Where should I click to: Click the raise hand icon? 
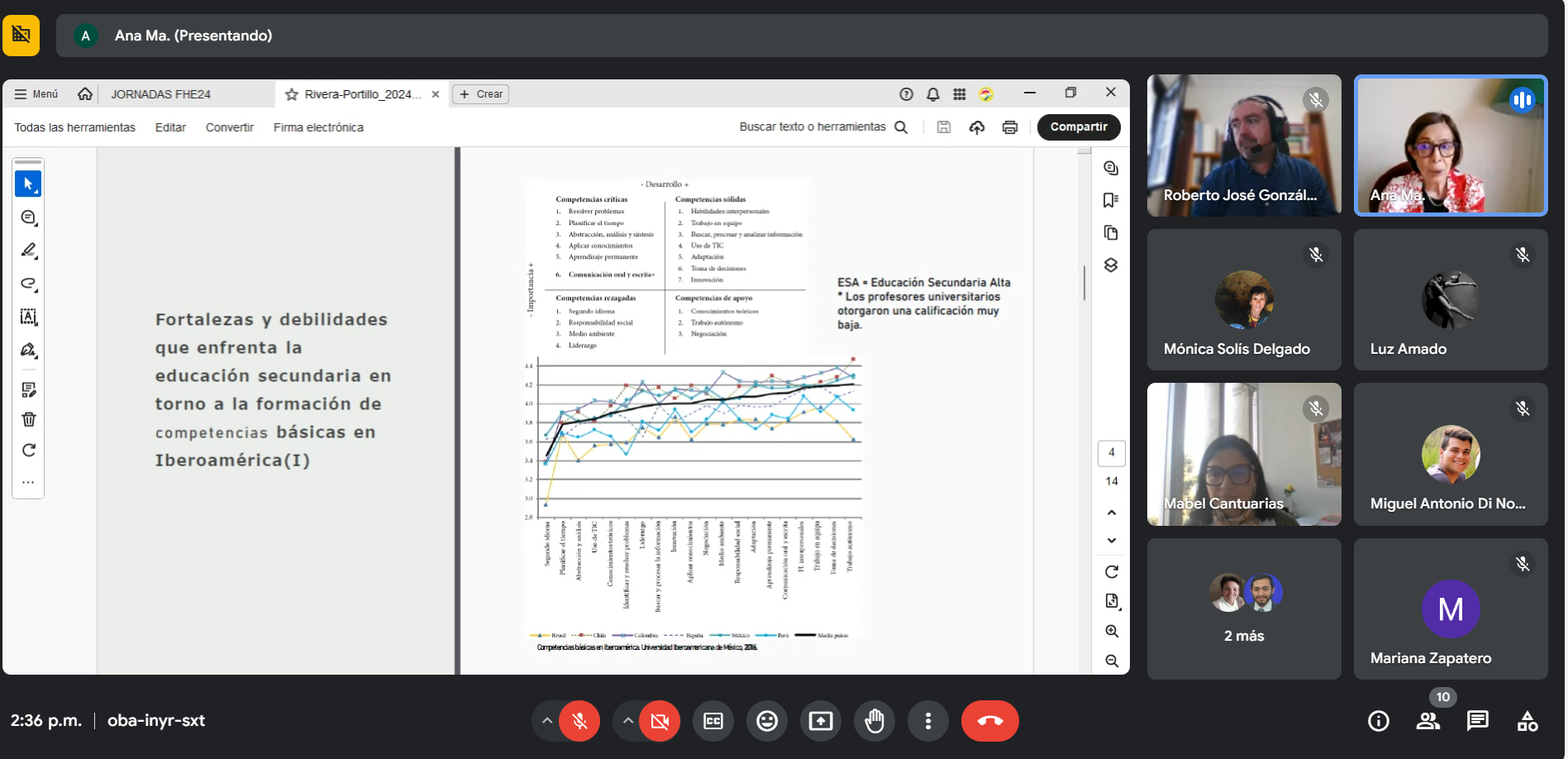(874, 721)
